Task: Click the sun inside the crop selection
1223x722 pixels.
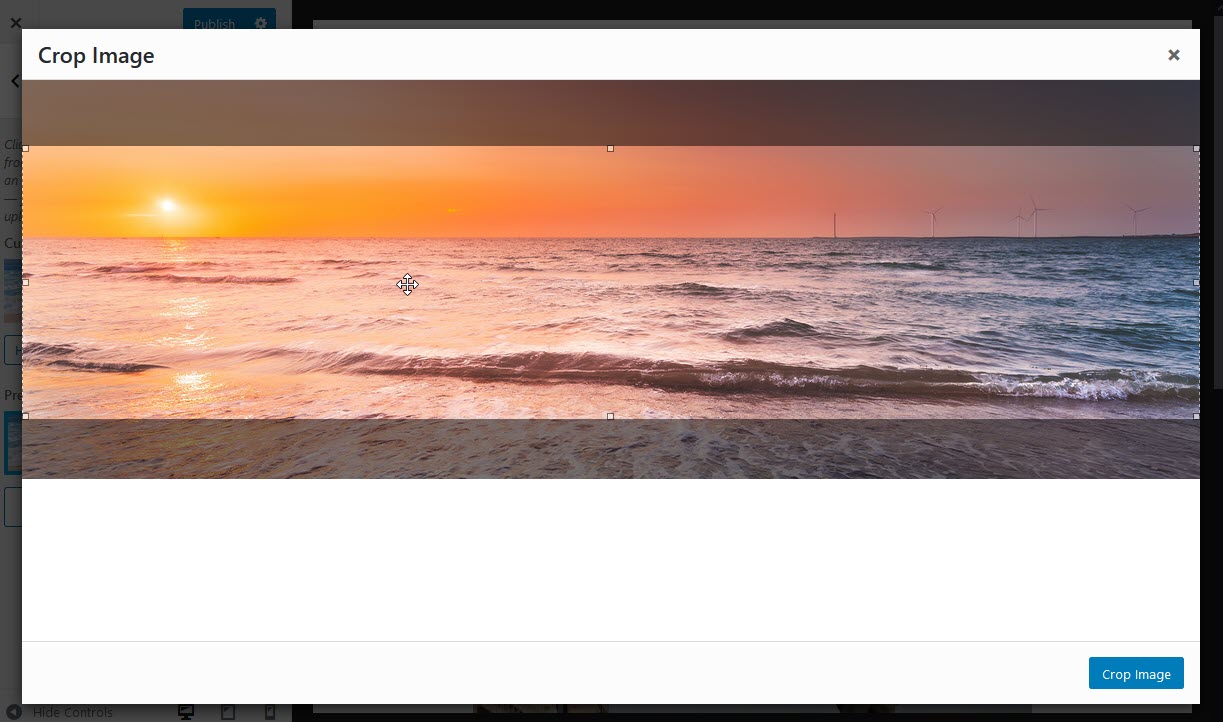Action: pos(167,205)
